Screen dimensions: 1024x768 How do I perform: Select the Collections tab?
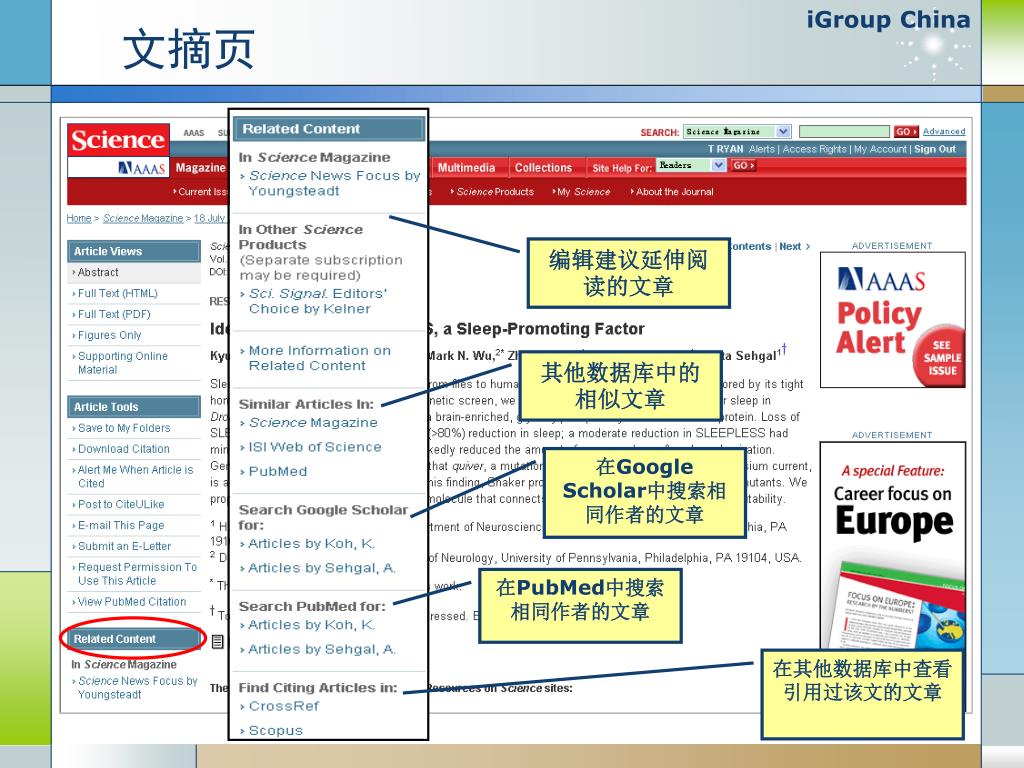[x=543, y=168]
